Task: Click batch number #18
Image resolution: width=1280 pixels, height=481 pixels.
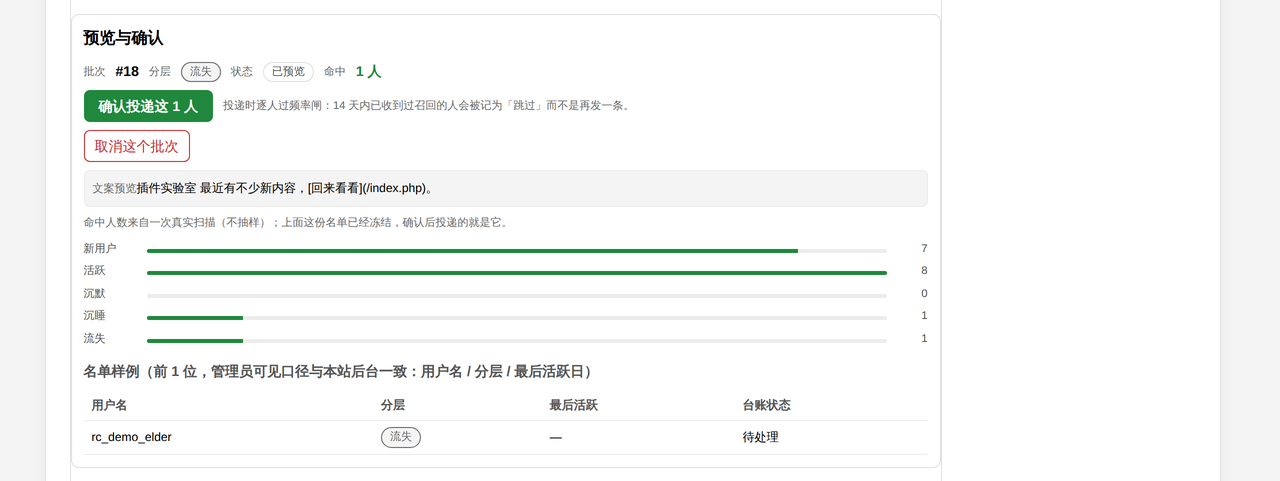Action: 127,72
